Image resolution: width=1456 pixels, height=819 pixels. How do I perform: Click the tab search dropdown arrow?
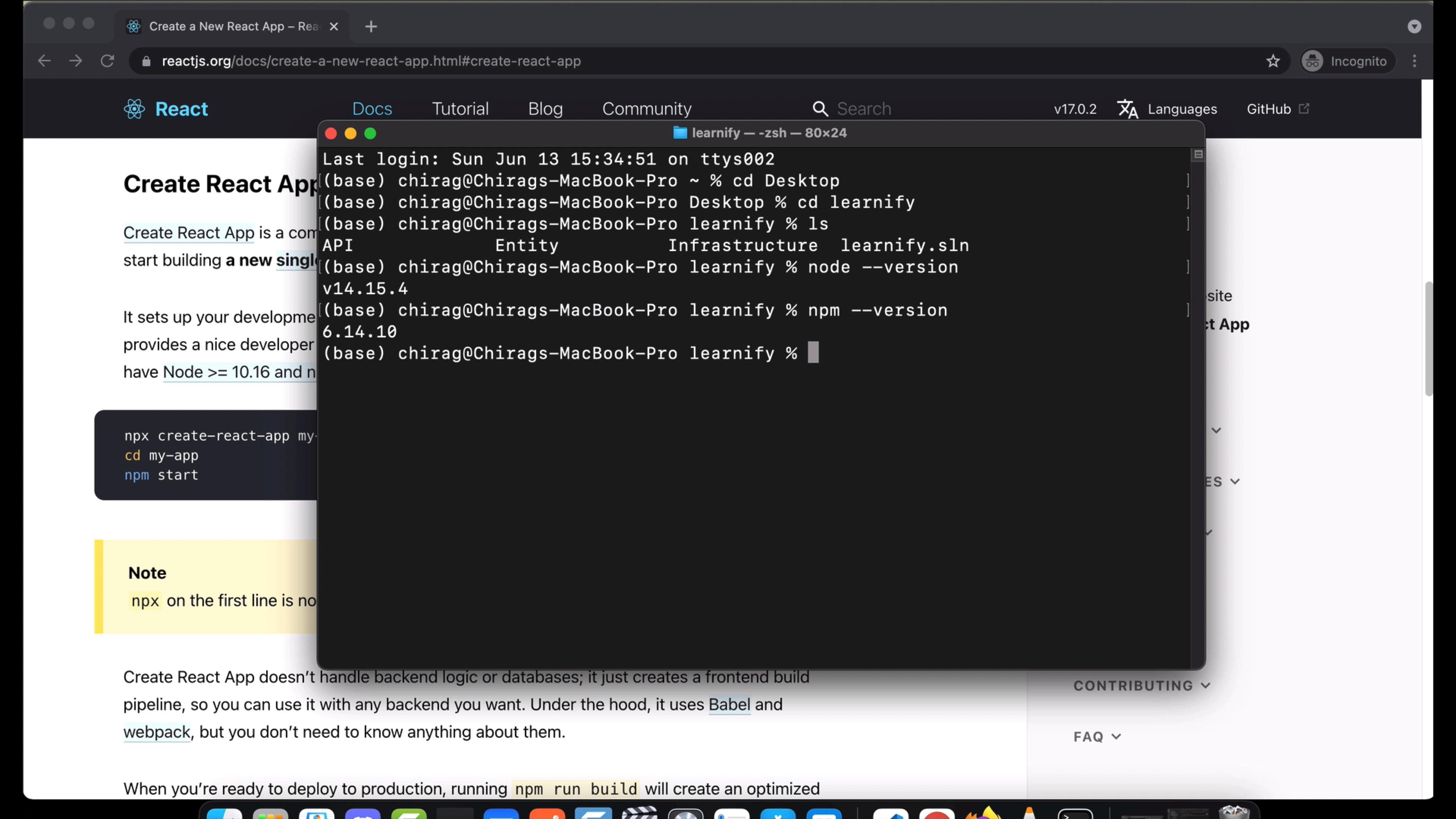coord(1414,27)
